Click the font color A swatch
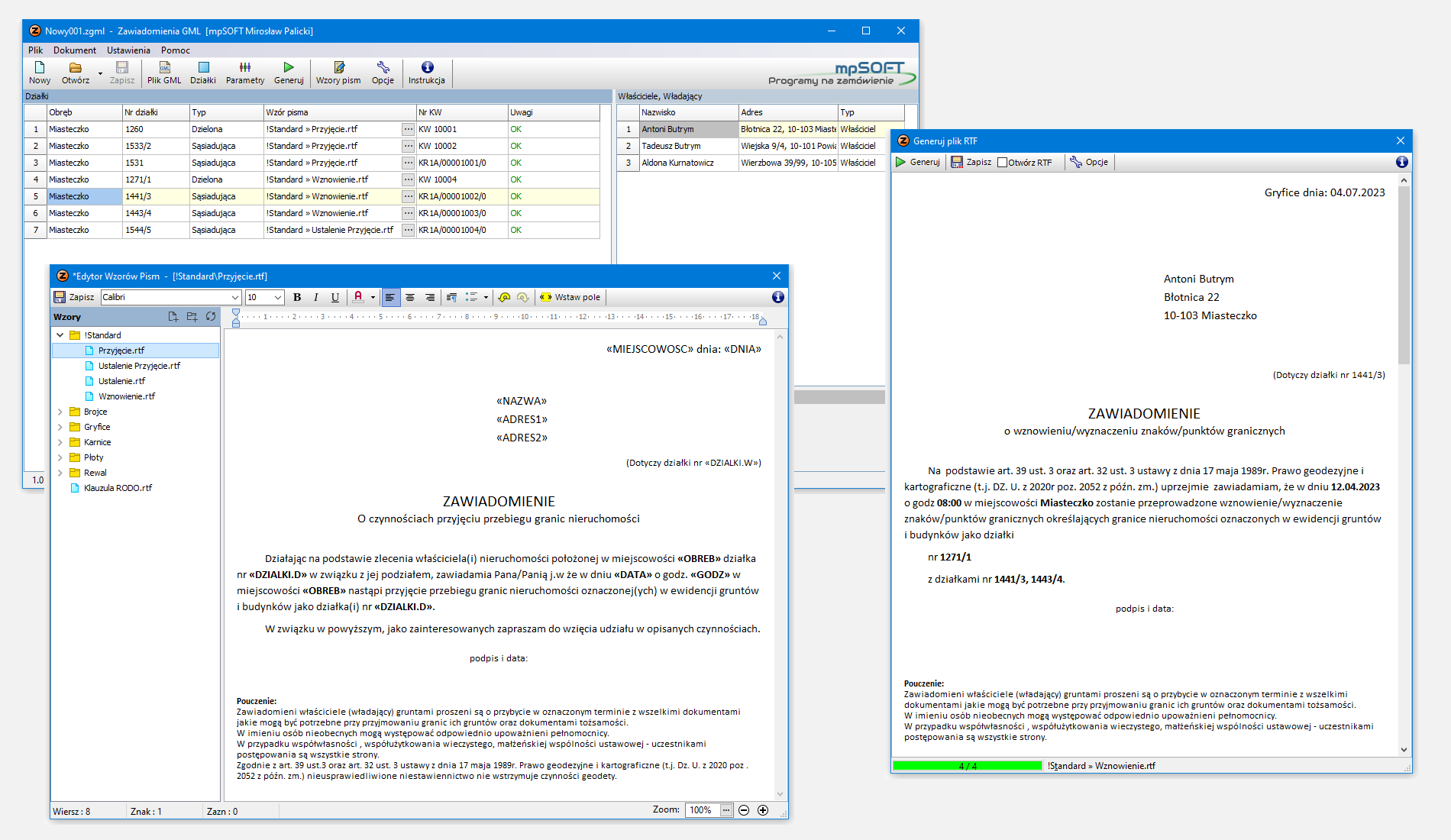 click(358, 297)
